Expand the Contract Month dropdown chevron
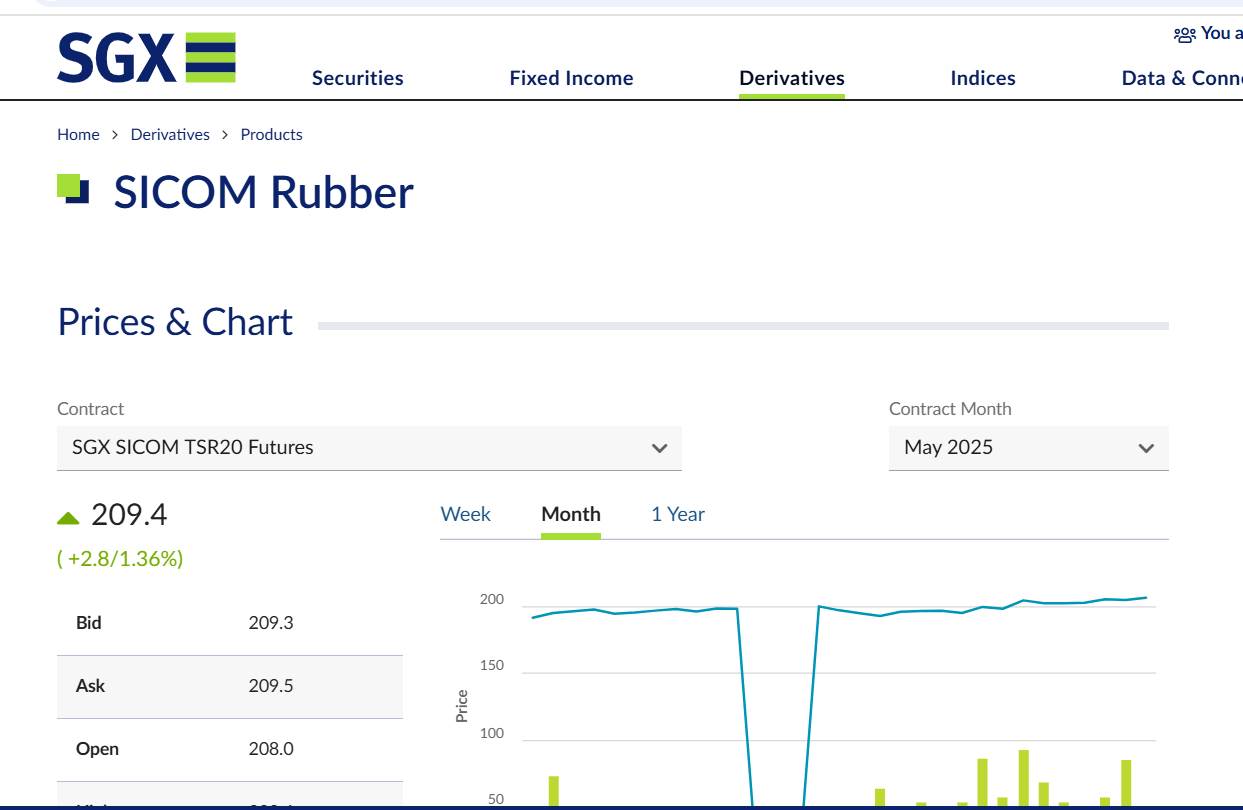 tap(1146, 448)
